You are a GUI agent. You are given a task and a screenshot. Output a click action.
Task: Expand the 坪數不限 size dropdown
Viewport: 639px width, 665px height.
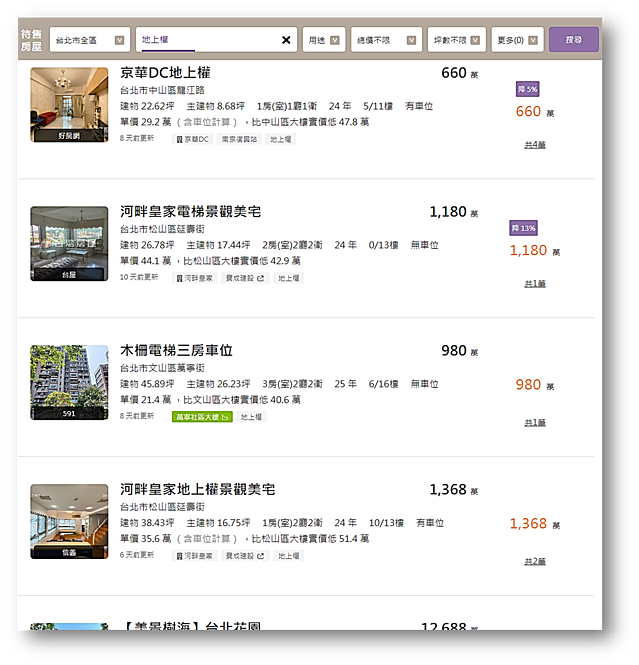pyautogui.click(x=456, y=40)
